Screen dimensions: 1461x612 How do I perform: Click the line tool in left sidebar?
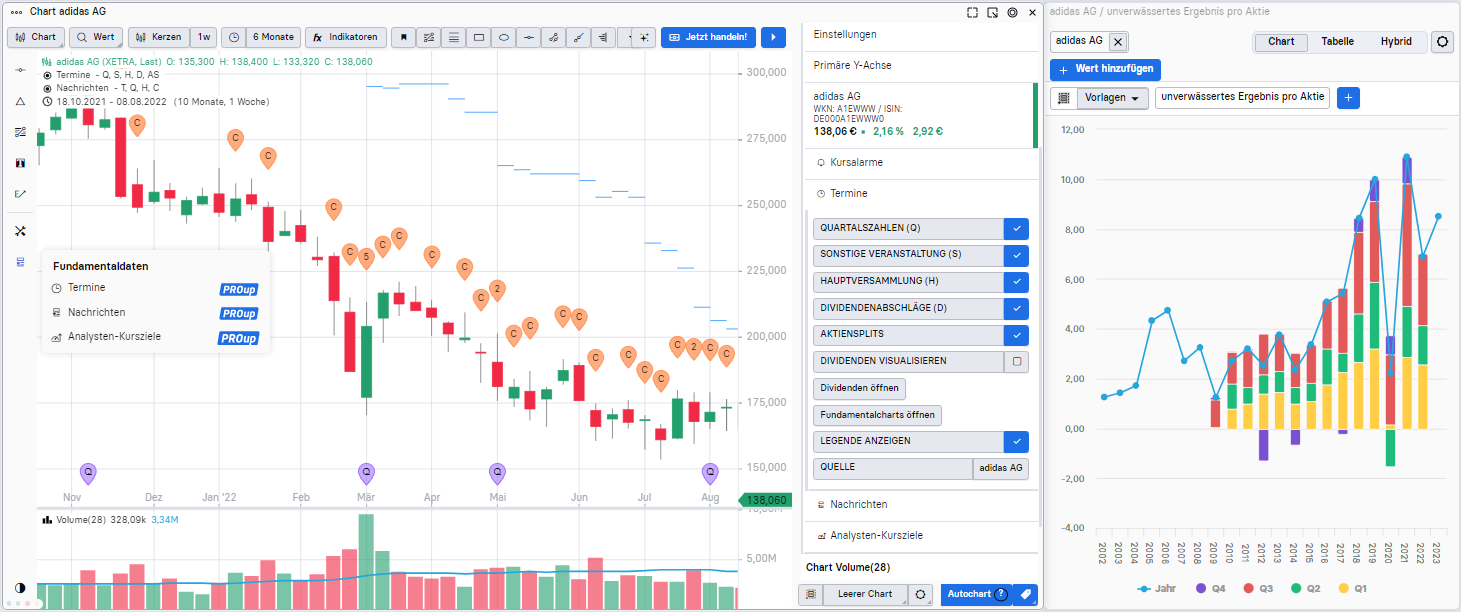click(20, 71)
